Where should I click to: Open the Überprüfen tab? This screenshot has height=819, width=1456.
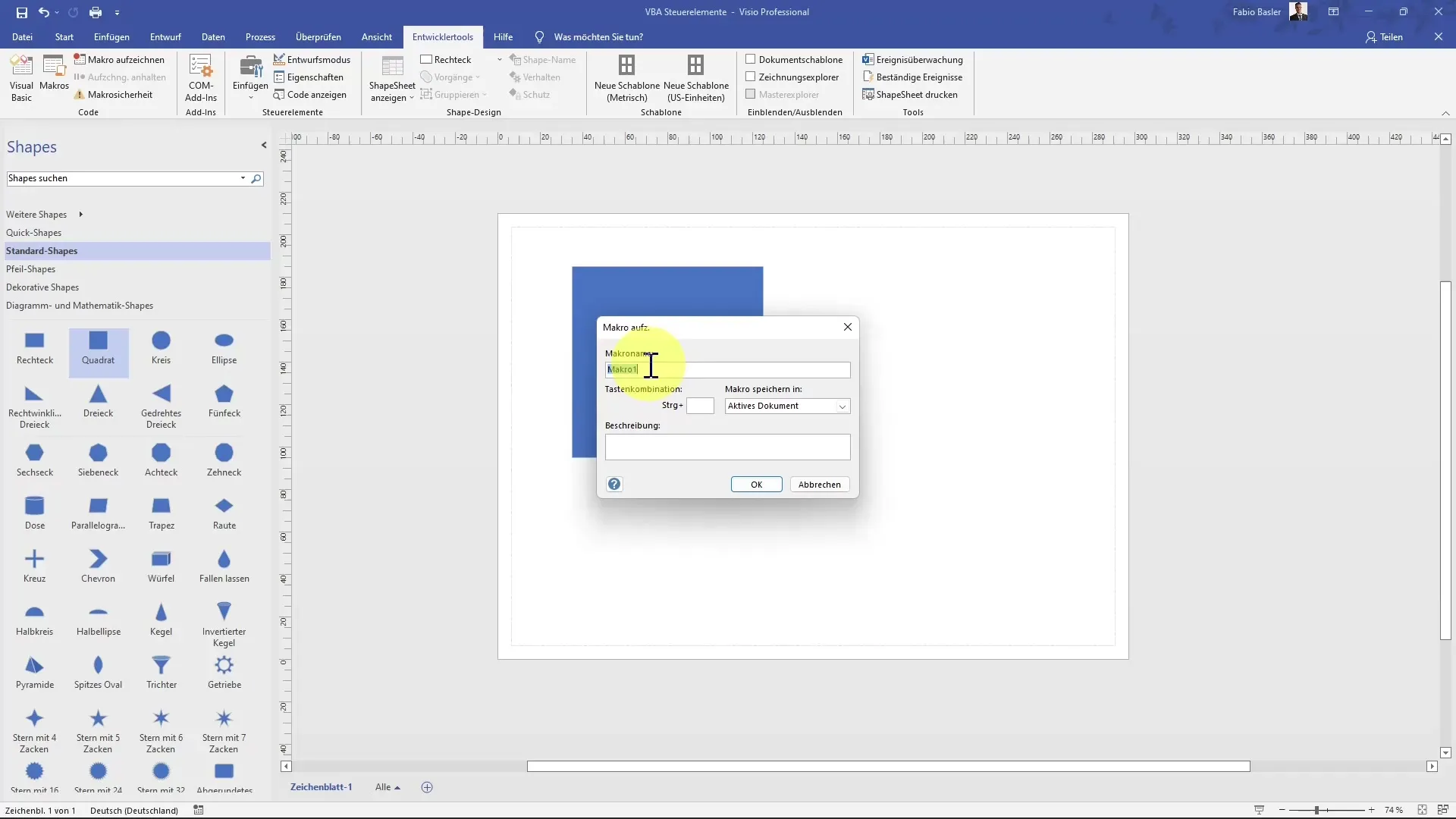pos(318,36)
